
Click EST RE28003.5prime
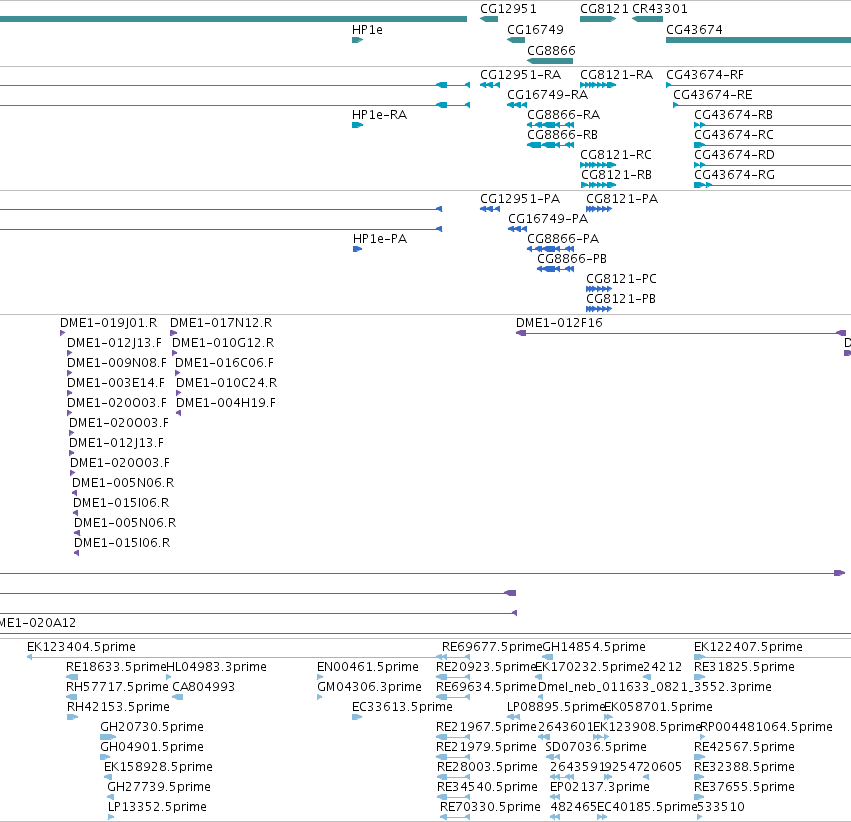pyautogui.click(x=487, y=767)
